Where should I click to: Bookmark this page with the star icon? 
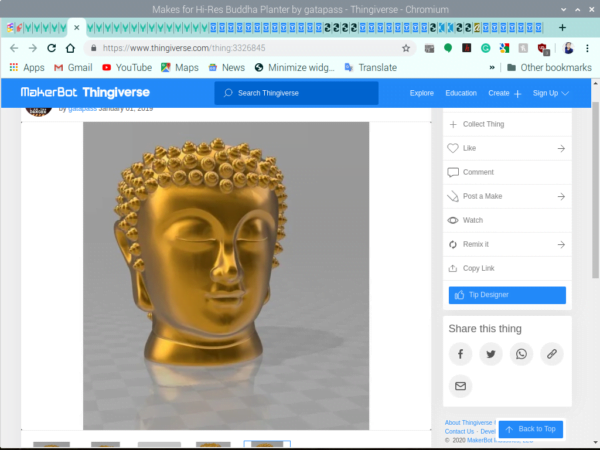coord(406,48)
